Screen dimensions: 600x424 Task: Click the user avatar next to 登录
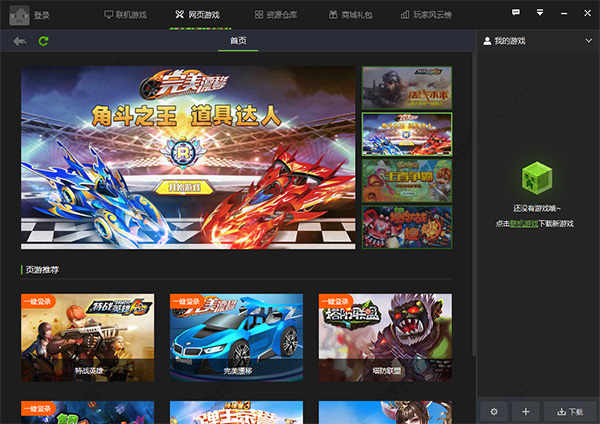19,15
